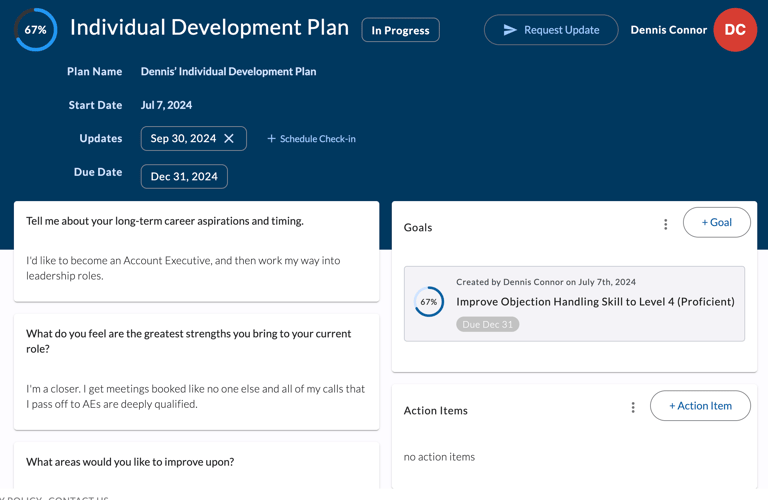Add a new goal with + Goal
This screenshot has height=500, width=768.
click(716, 222)
